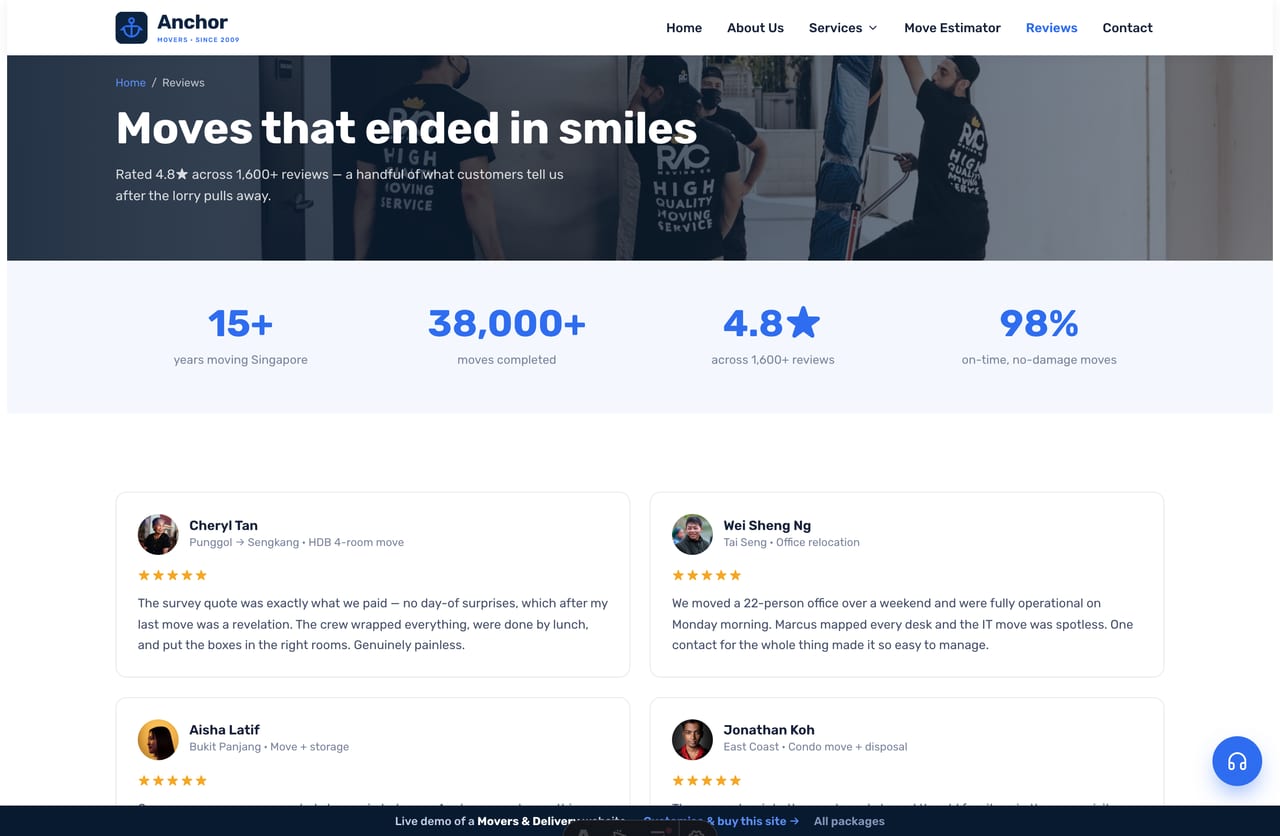Click the name 'Aisha Latif'
Viewport: 1280px width, 836px height.
tap(224, 730)
